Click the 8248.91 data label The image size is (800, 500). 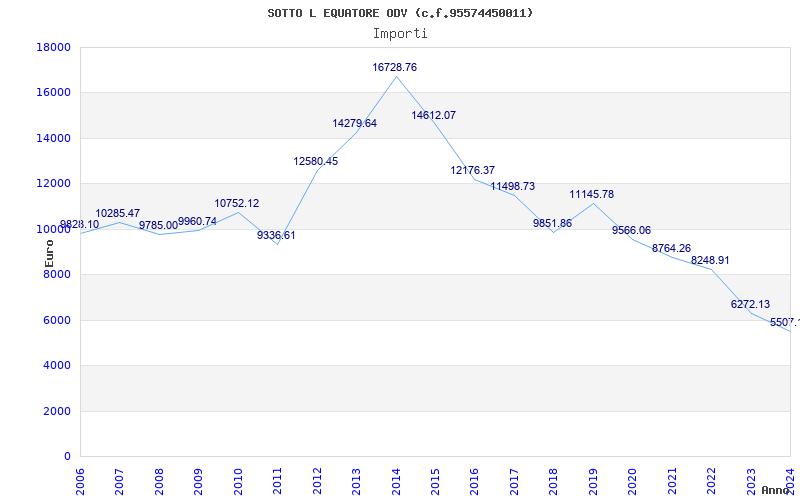710,260
